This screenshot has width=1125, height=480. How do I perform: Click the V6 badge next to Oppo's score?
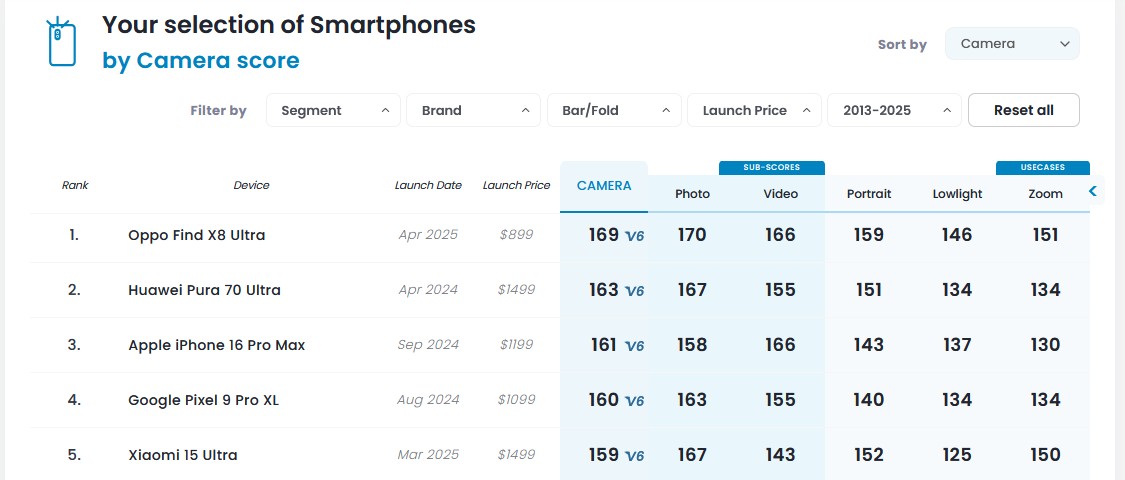tap(634, 236)
